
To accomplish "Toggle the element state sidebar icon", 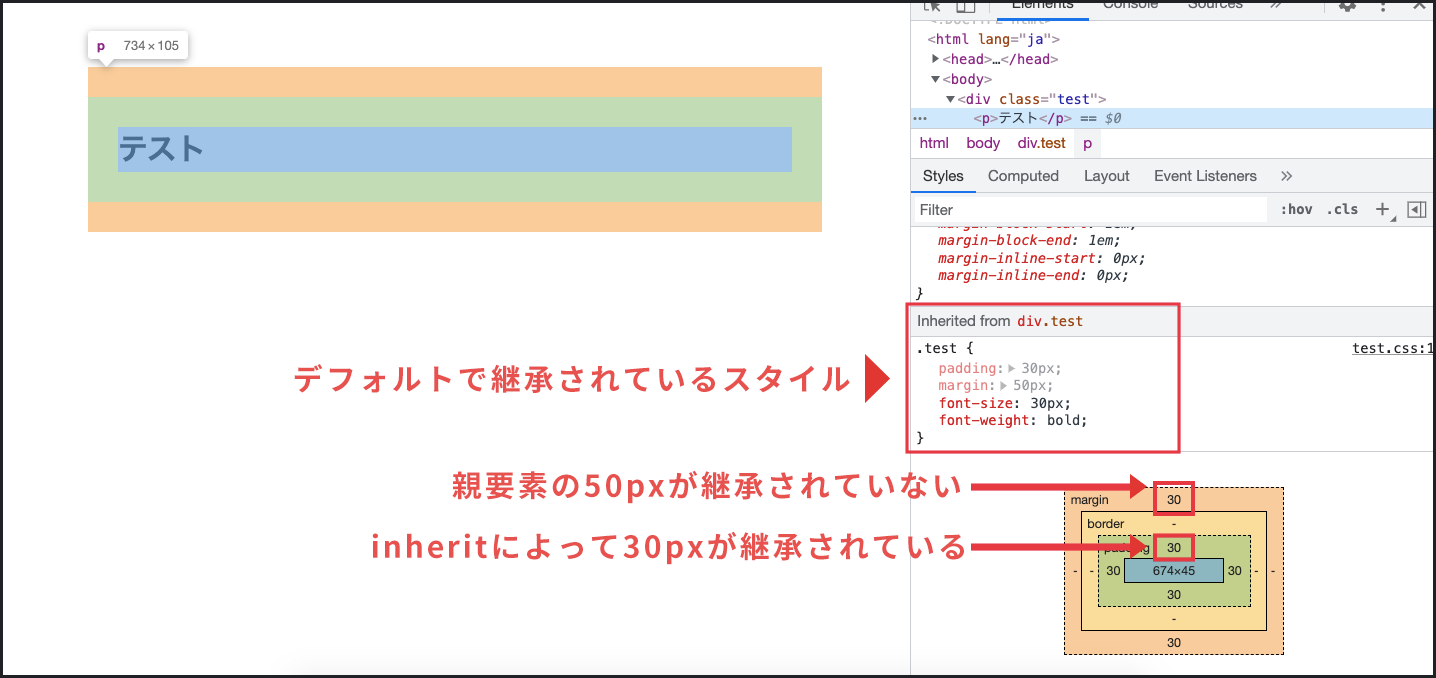I will click(1416, 210).
